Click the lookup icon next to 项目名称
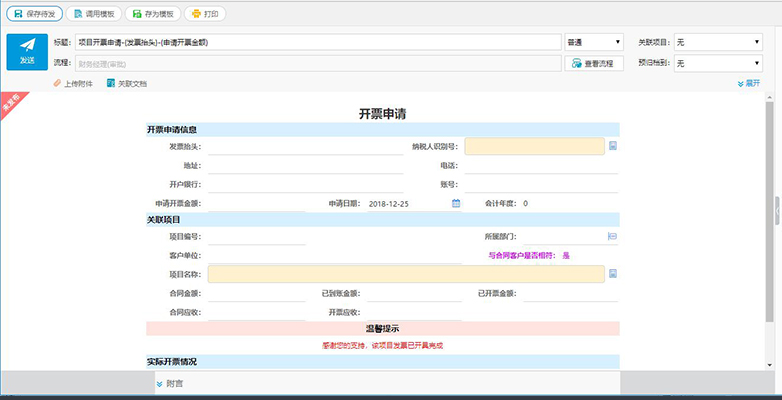The height and width of the screenshot is (400, 782). click(x=613, y=273)
